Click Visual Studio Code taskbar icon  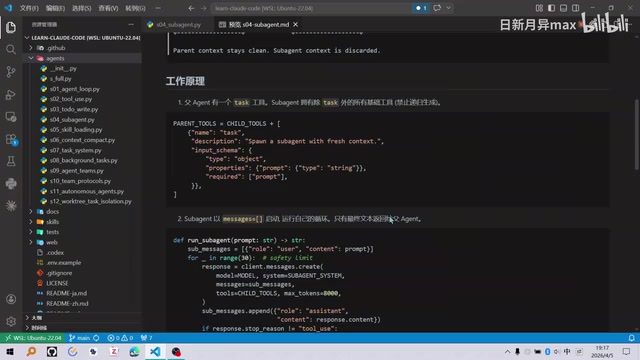coord(155,351)
